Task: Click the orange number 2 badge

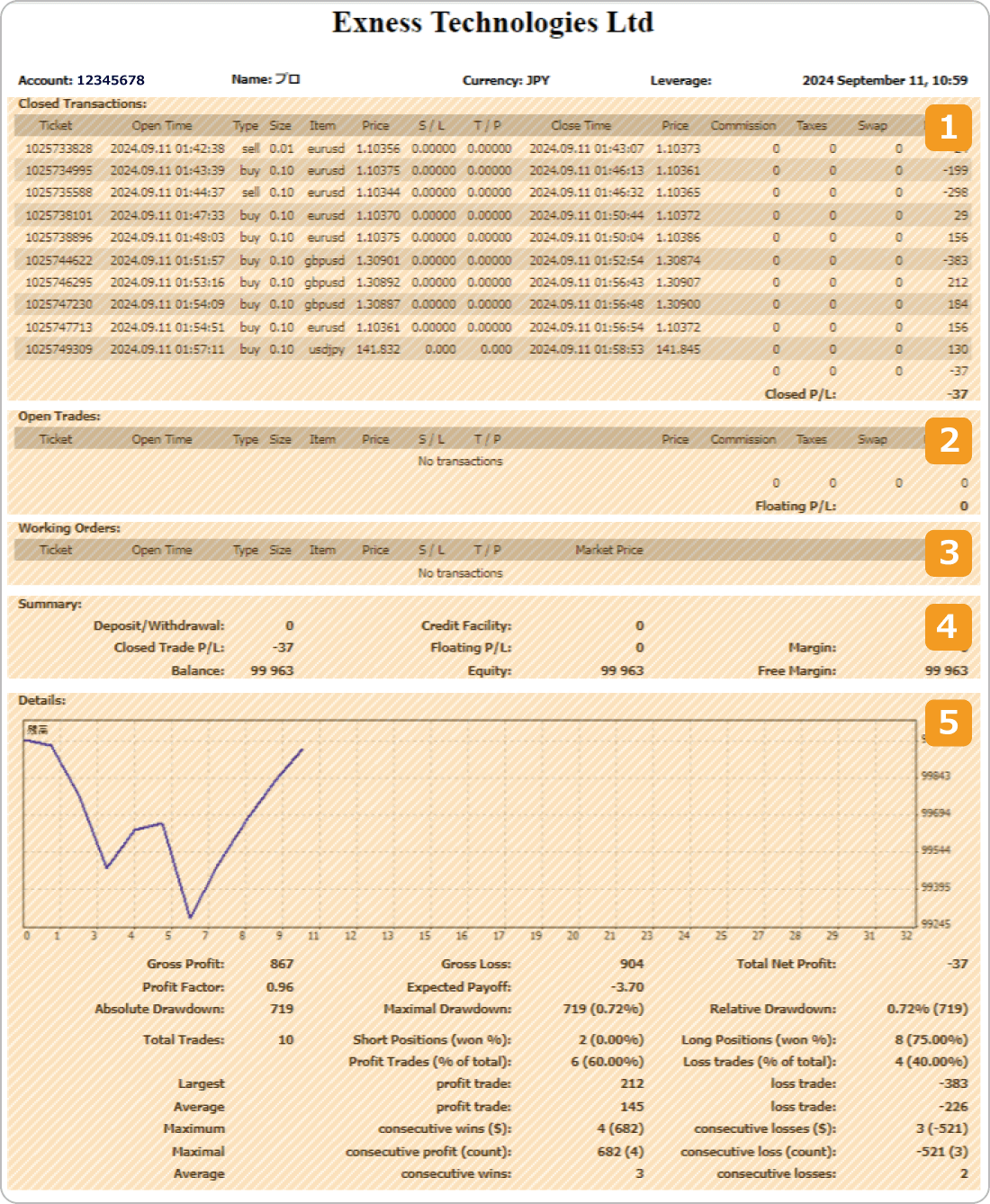Action: tap(948, 441)
